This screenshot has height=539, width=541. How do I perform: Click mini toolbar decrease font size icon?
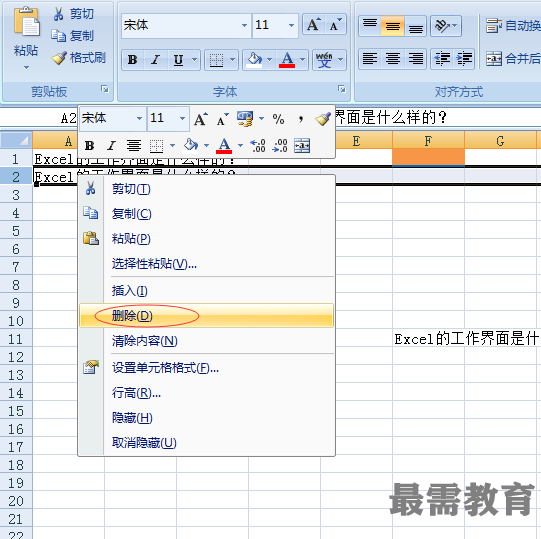click(x=222, y=119)
